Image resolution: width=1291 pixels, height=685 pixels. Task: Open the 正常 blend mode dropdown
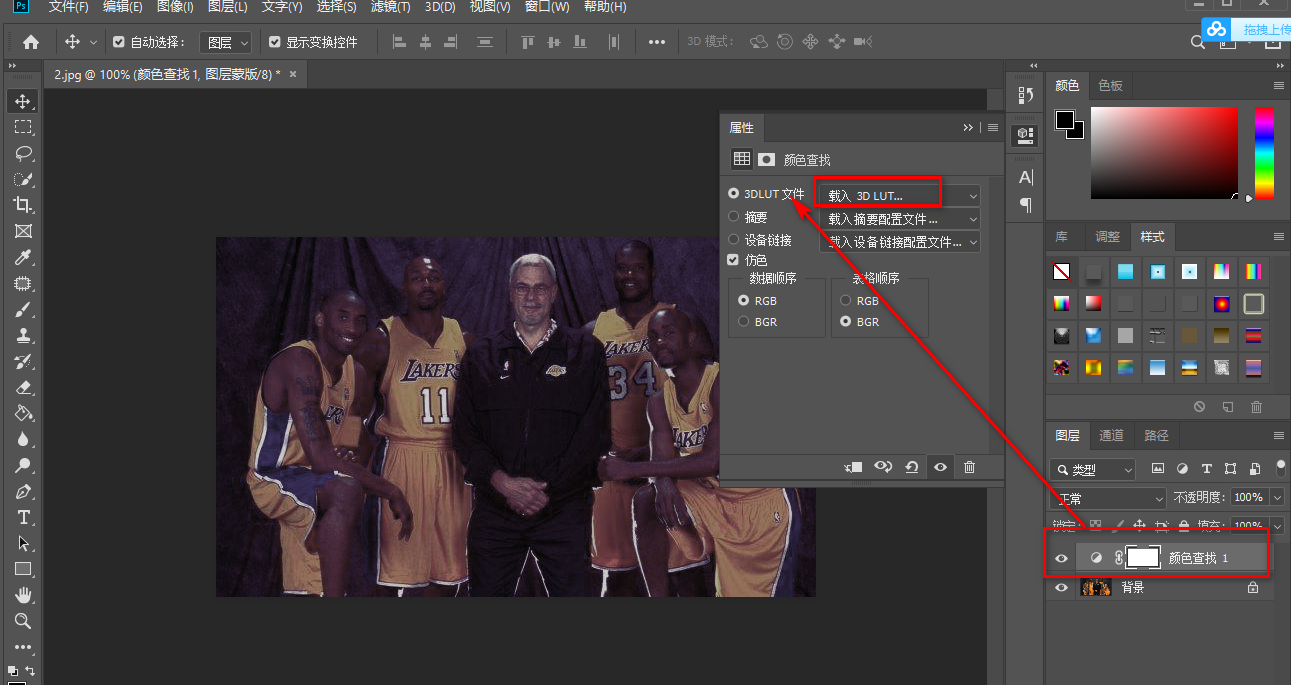[1108, 497]
